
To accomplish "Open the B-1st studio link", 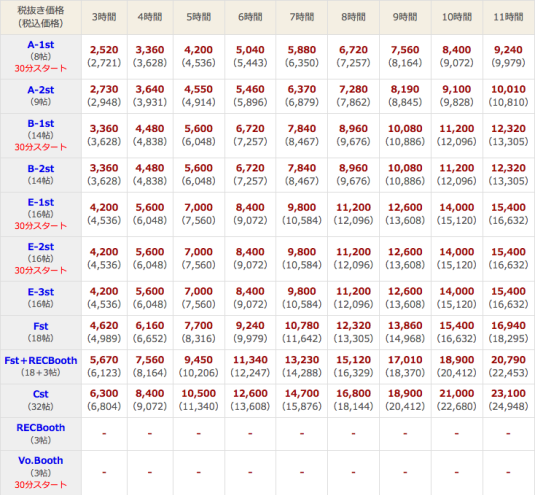I will click(x=41, y=123).
